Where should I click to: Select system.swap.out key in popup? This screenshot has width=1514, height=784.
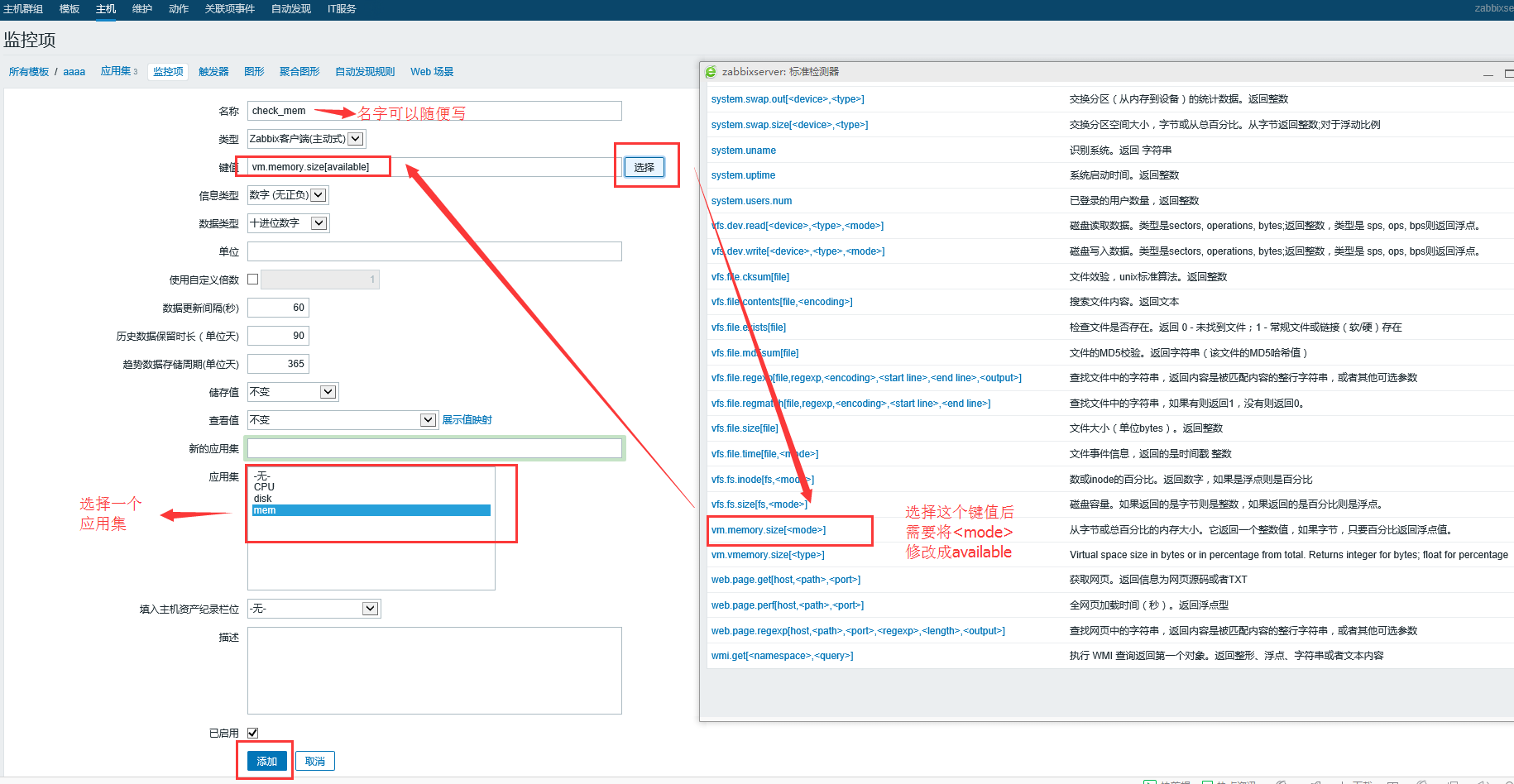[788, 99]
